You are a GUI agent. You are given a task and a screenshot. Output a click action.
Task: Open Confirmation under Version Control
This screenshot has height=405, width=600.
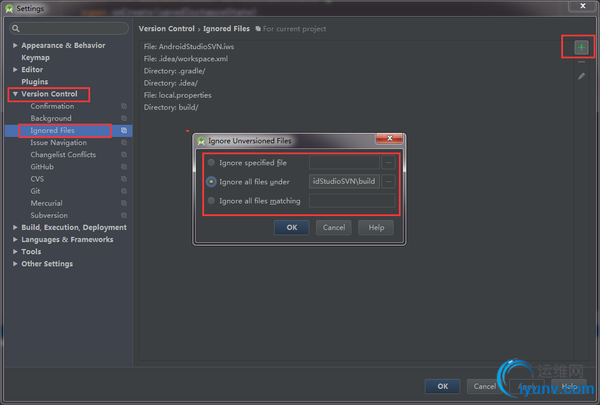point(52,106)
